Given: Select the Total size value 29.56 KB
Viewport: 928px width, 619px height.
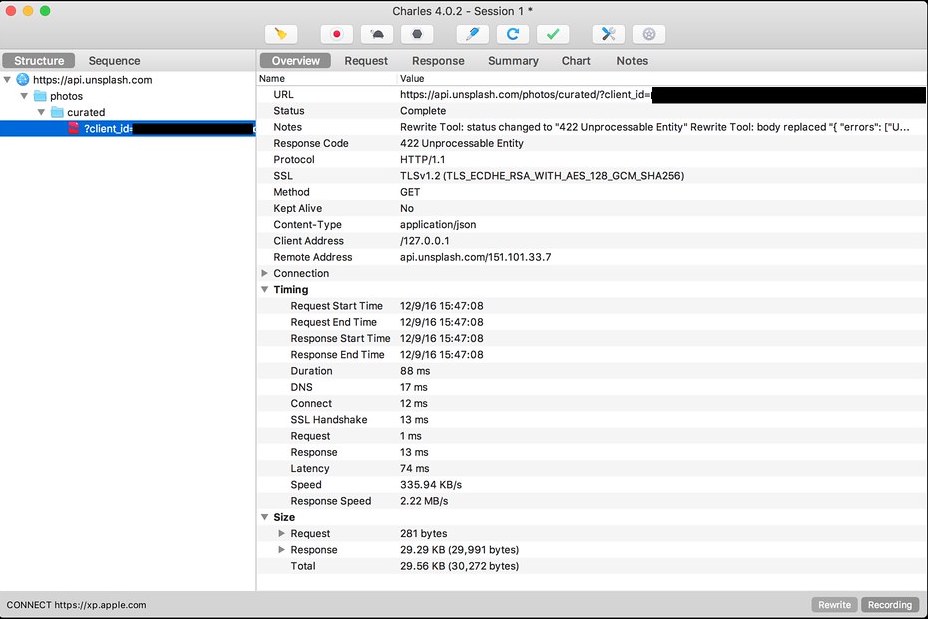Looking at the screenshot, I should 459,566.
